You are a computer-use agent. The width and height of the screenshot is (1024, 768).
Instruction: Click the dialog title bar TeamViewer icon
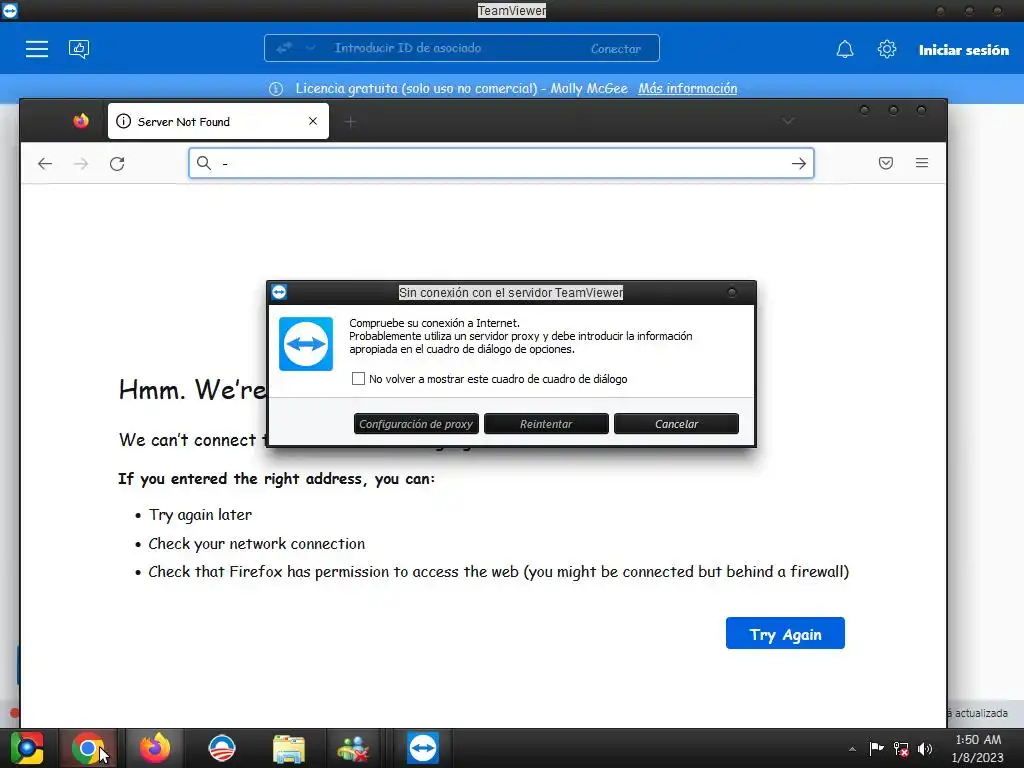point(279,292)
